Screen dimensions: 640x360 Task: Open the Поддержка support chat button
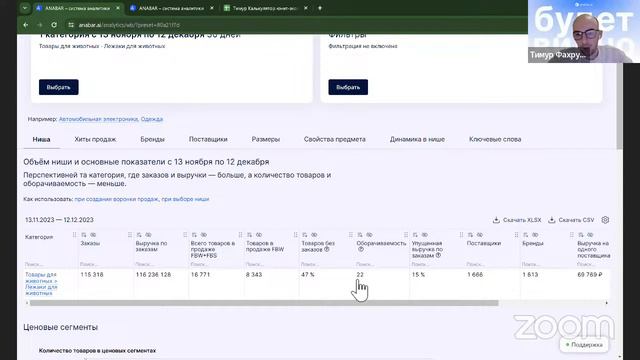pyautogui.click(x=584, y=345)
